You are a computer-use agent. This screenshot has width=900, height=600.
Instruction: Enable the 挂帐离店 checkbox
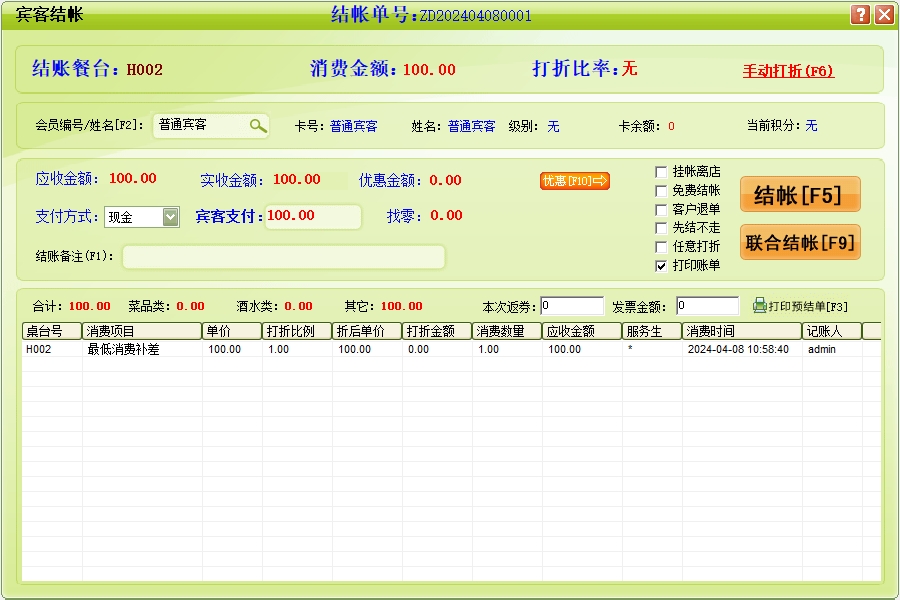[661, 172]
